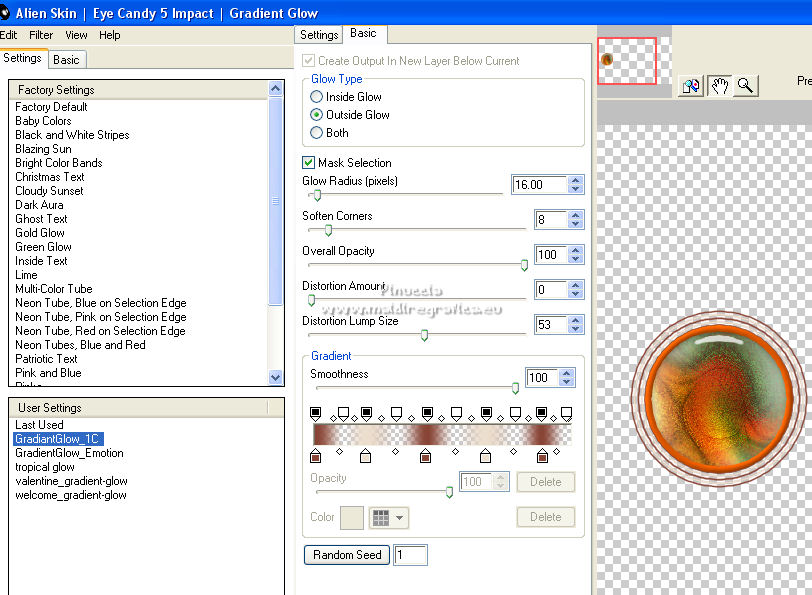Select Gold Glow preset
This screenshot has width=812, height=595.
[40, 233]
